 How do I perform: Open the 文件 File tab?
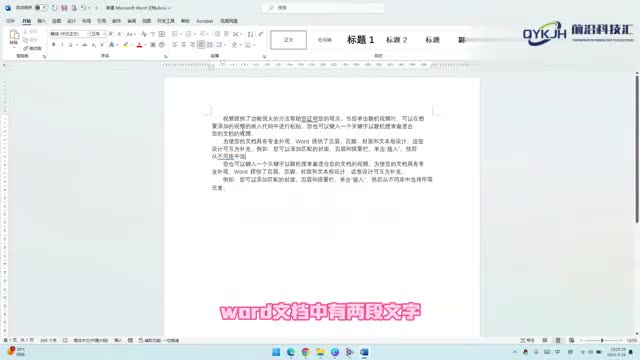pyautogui.click(x=11, y=21)
